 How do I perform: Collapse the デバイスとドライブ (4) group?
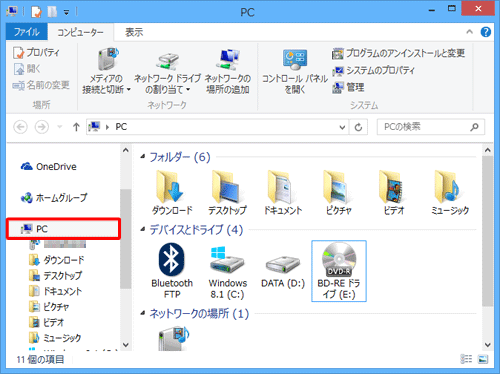tap(143, 229)
